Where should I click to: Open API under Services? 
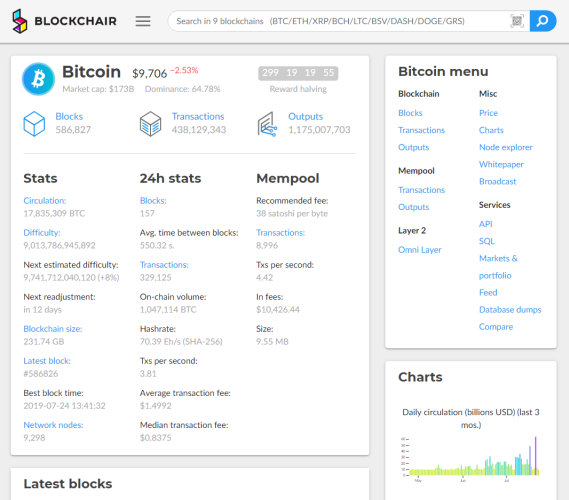(486, 224)
